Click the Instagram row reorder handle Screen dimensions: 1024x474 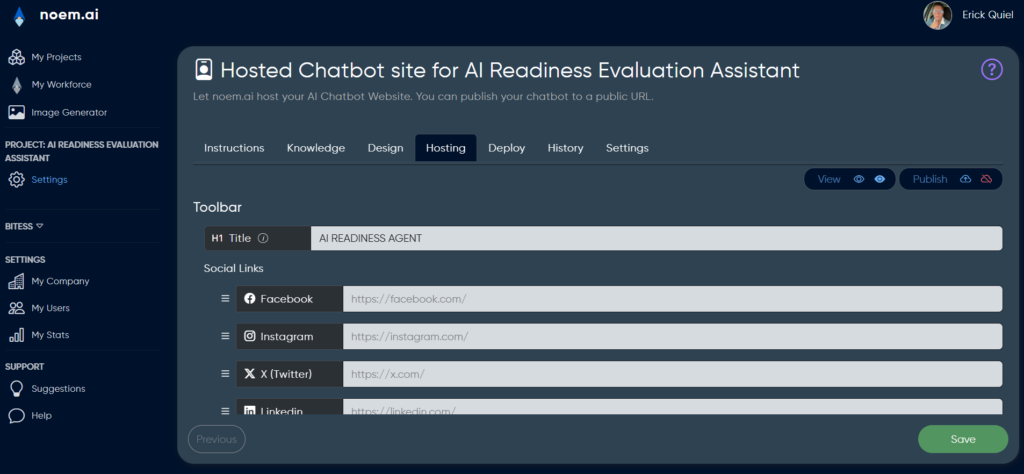[225, 336]
